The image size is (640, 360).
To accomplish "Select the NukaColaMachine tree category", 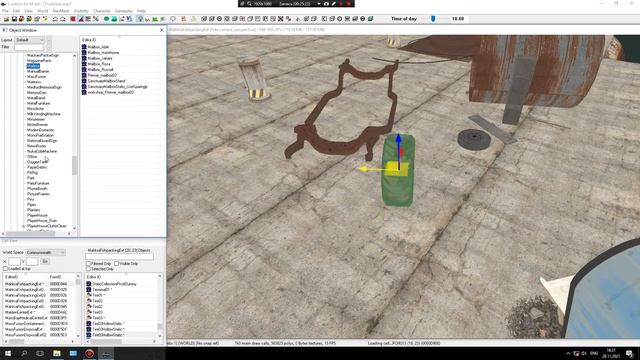I will point(42,151).
